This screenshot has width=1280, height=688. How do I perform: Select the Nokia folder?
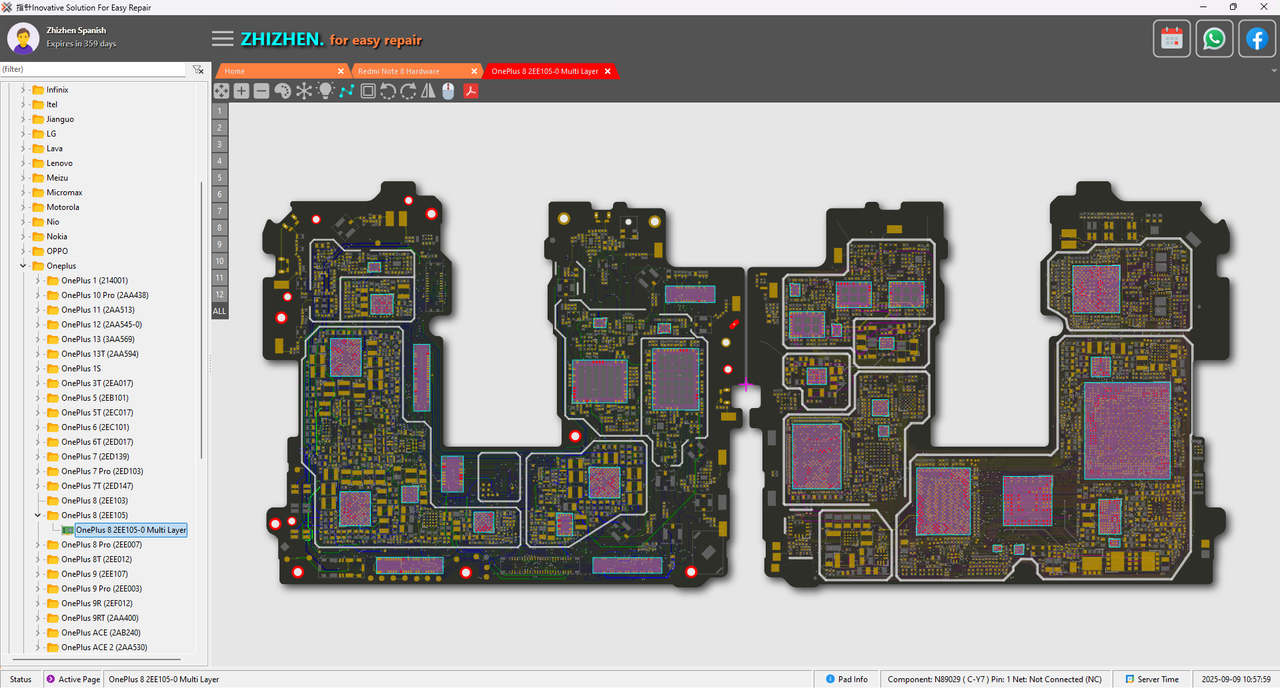pos(56,237)
